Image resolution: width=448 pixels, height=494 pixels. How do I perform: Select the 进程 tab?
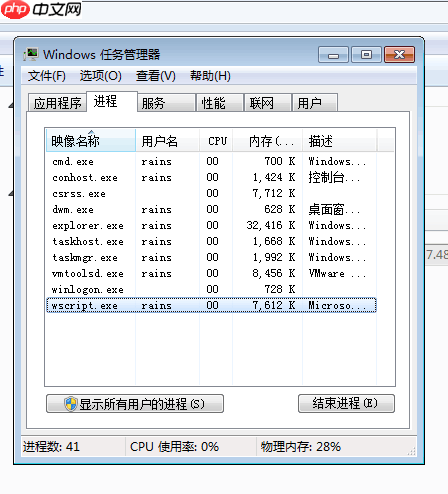coord(112,101)
